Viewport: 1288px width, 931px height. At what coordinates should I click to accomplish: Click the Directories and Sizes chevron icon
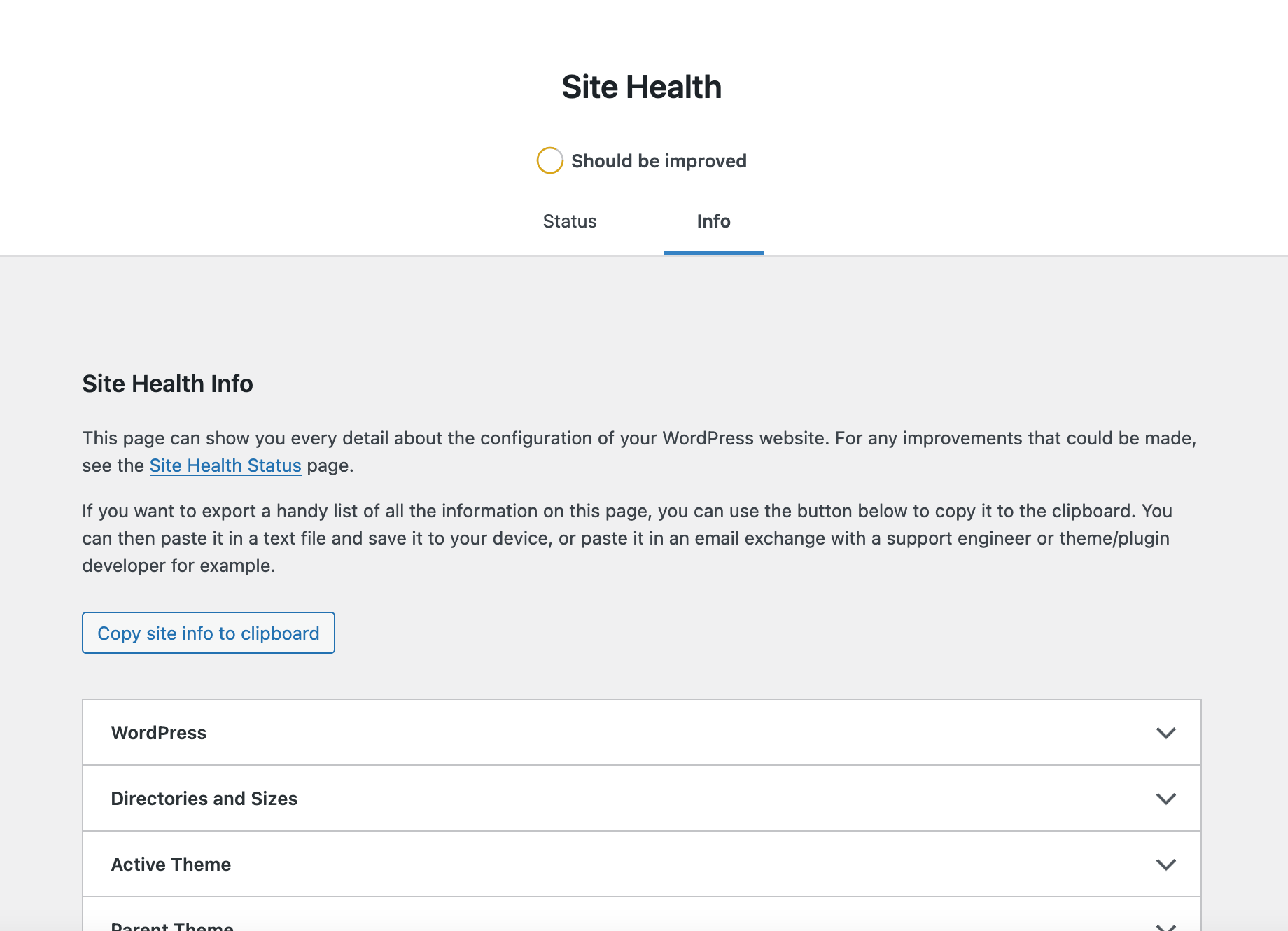(1165, 798)
